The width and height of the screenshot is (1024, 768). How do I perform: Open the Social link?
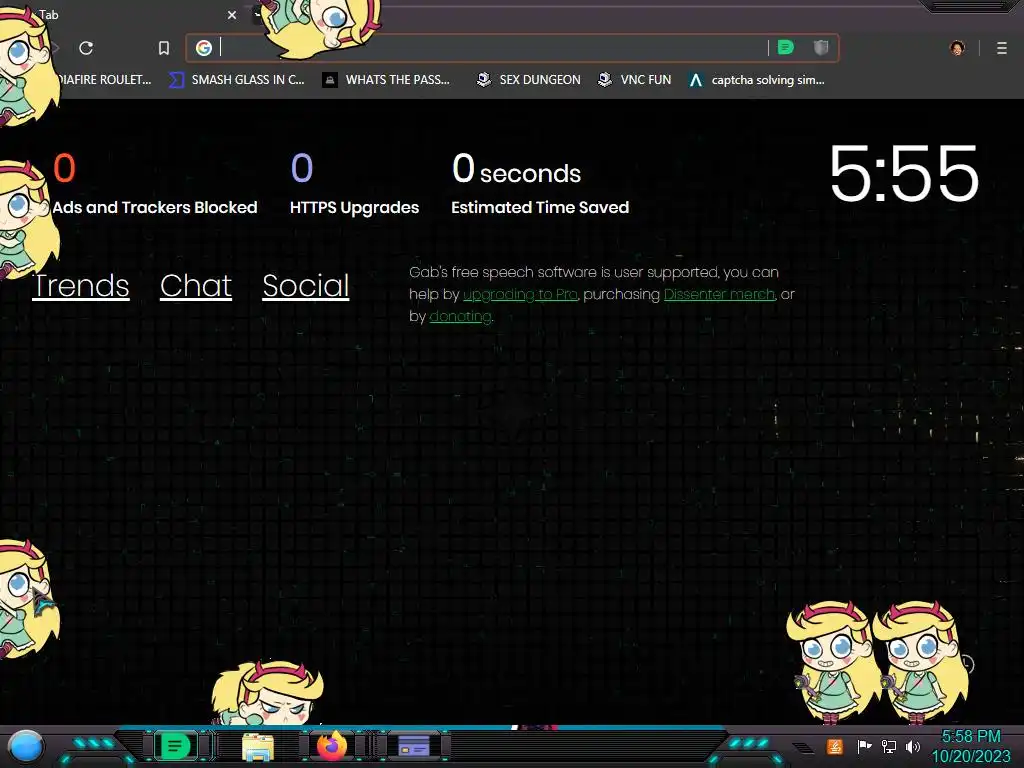(x=306, y=286)
